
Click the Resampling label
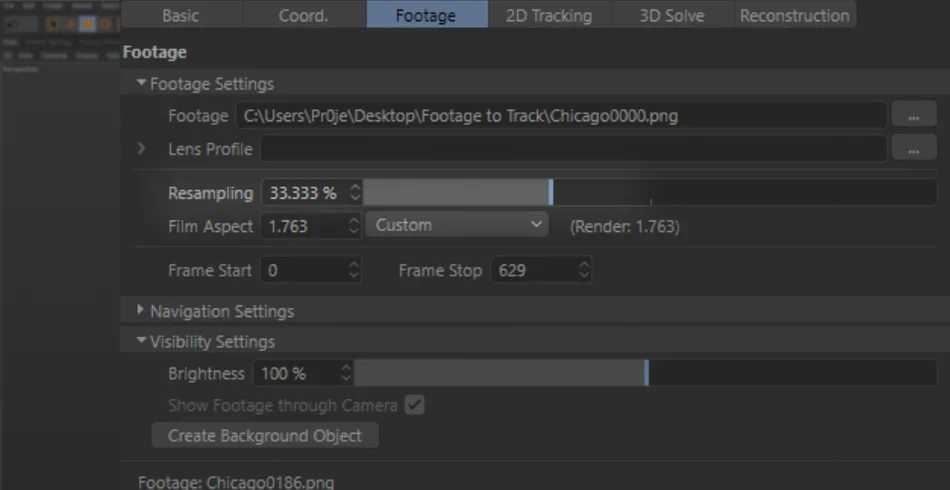pos(210,193)
